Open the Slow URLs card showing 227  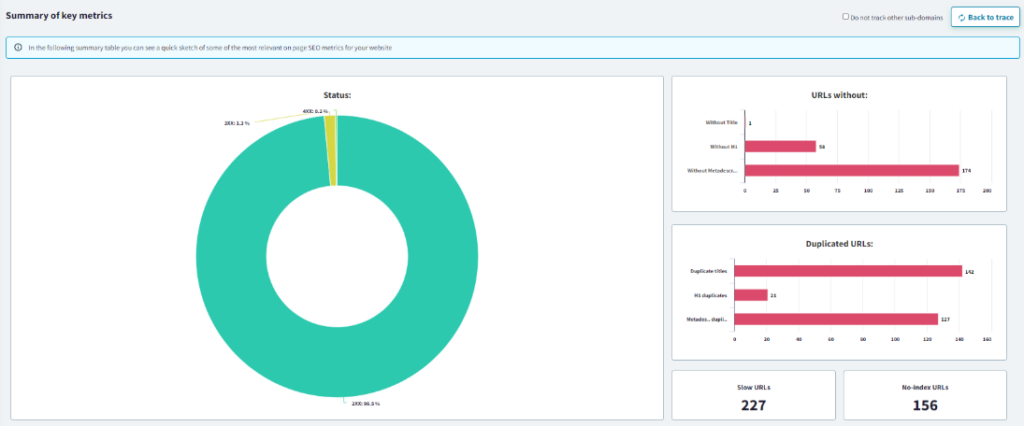click(x=754, y=395)
